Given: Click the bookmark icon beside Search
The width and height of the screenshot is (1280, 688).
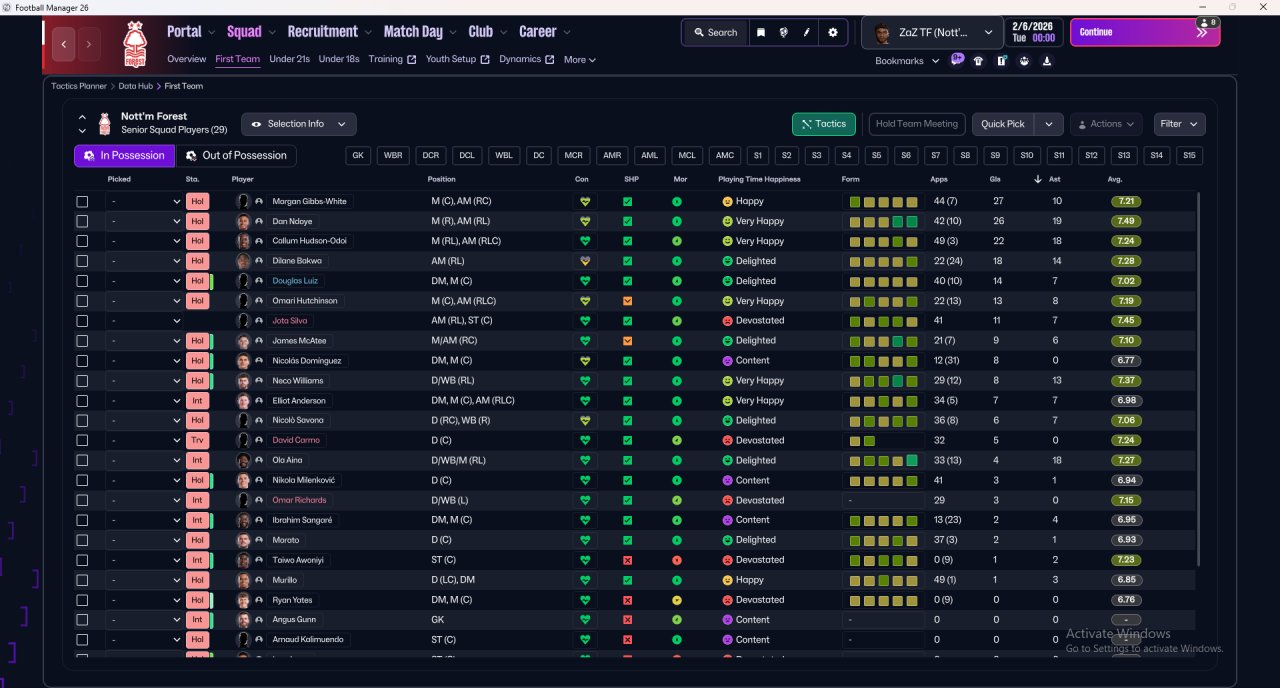Looking at the screenshot, I should [761, 32].
